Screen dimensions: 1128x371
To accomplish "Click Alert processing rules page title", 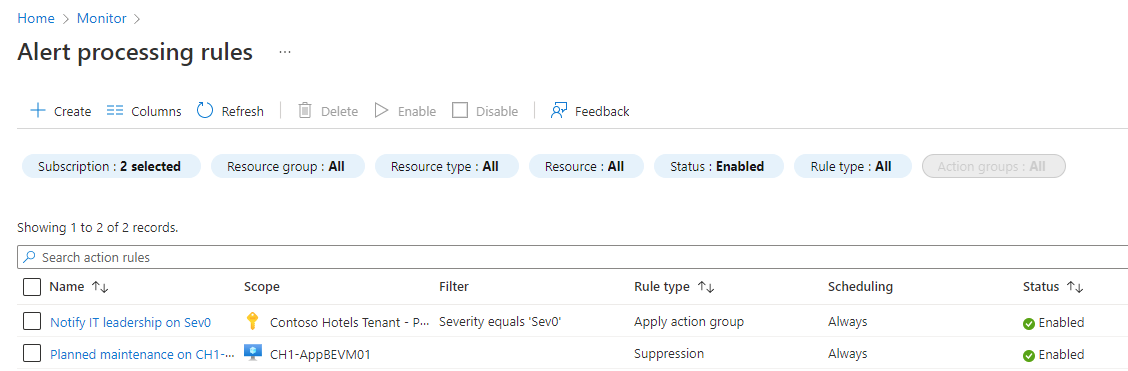I will [x=135, y=52].
